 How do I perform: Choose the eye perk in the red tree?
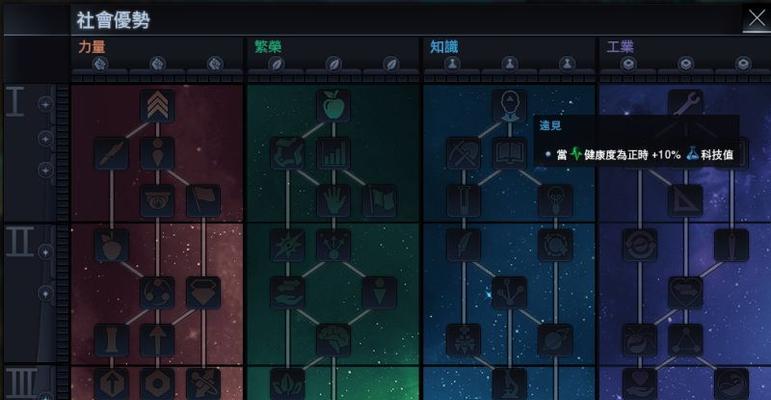157,201
